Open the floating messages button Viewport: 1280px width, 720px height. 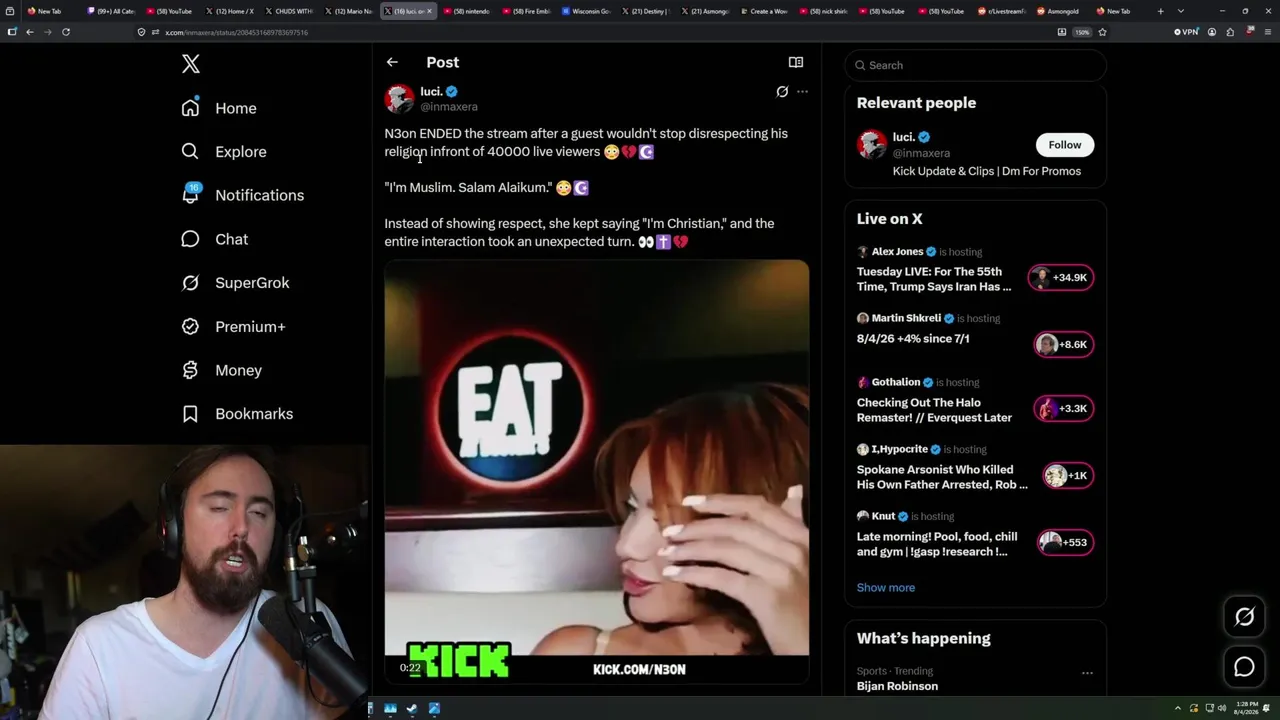coord(1244,666)
